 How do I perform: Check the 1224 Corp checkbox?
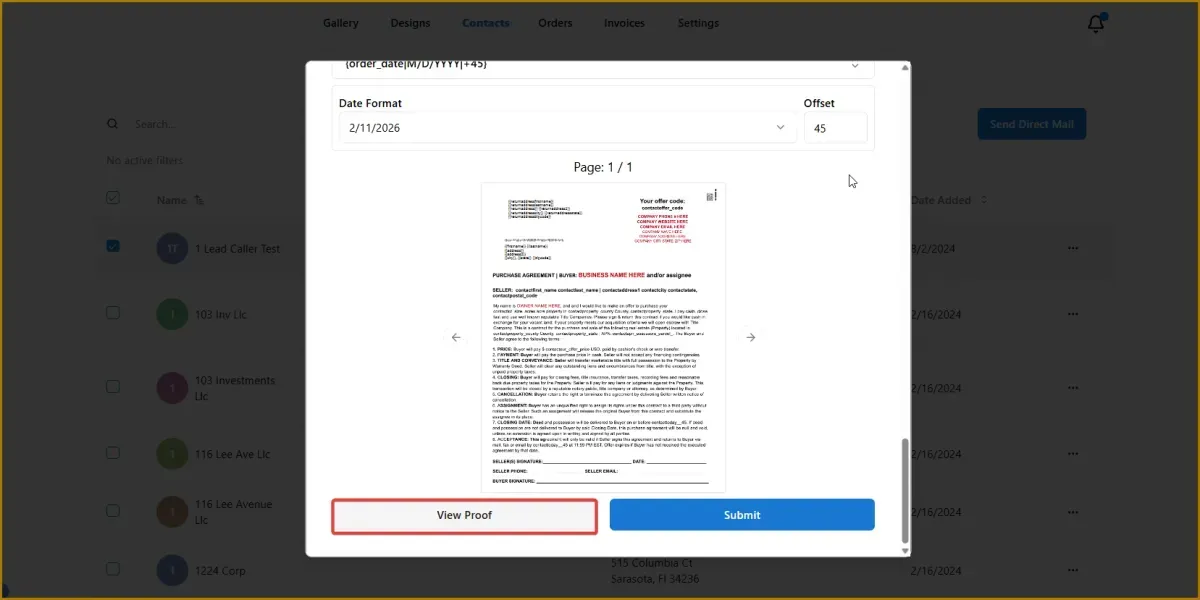(113, 569)
